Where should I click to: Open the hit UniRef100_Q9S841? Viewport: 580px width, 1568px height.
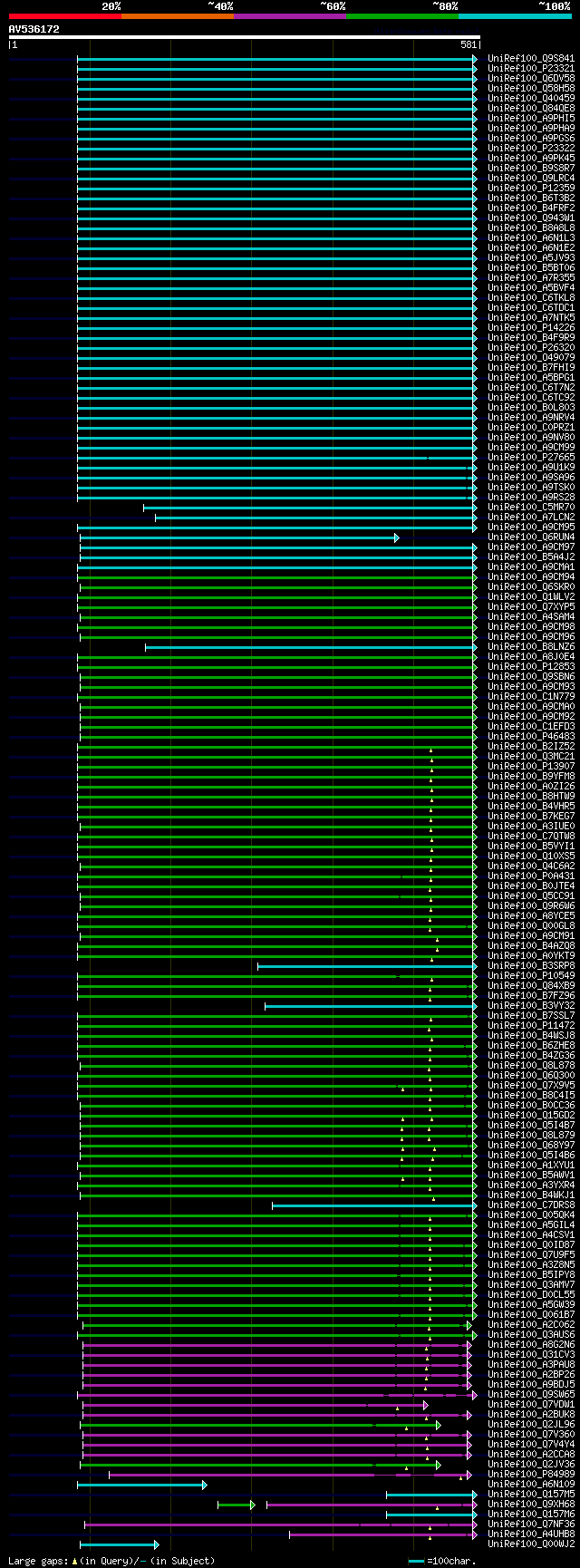coord(531,58)
